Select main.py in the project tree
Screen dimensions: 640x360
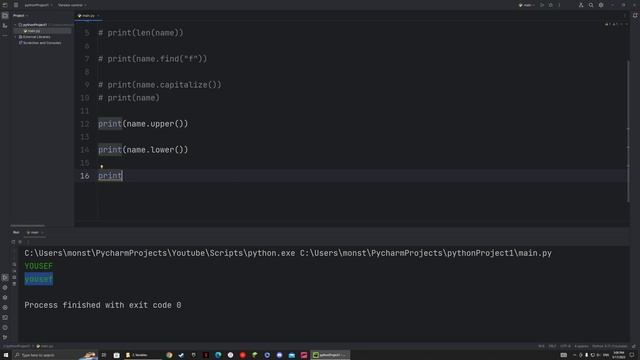click(32, 31)
